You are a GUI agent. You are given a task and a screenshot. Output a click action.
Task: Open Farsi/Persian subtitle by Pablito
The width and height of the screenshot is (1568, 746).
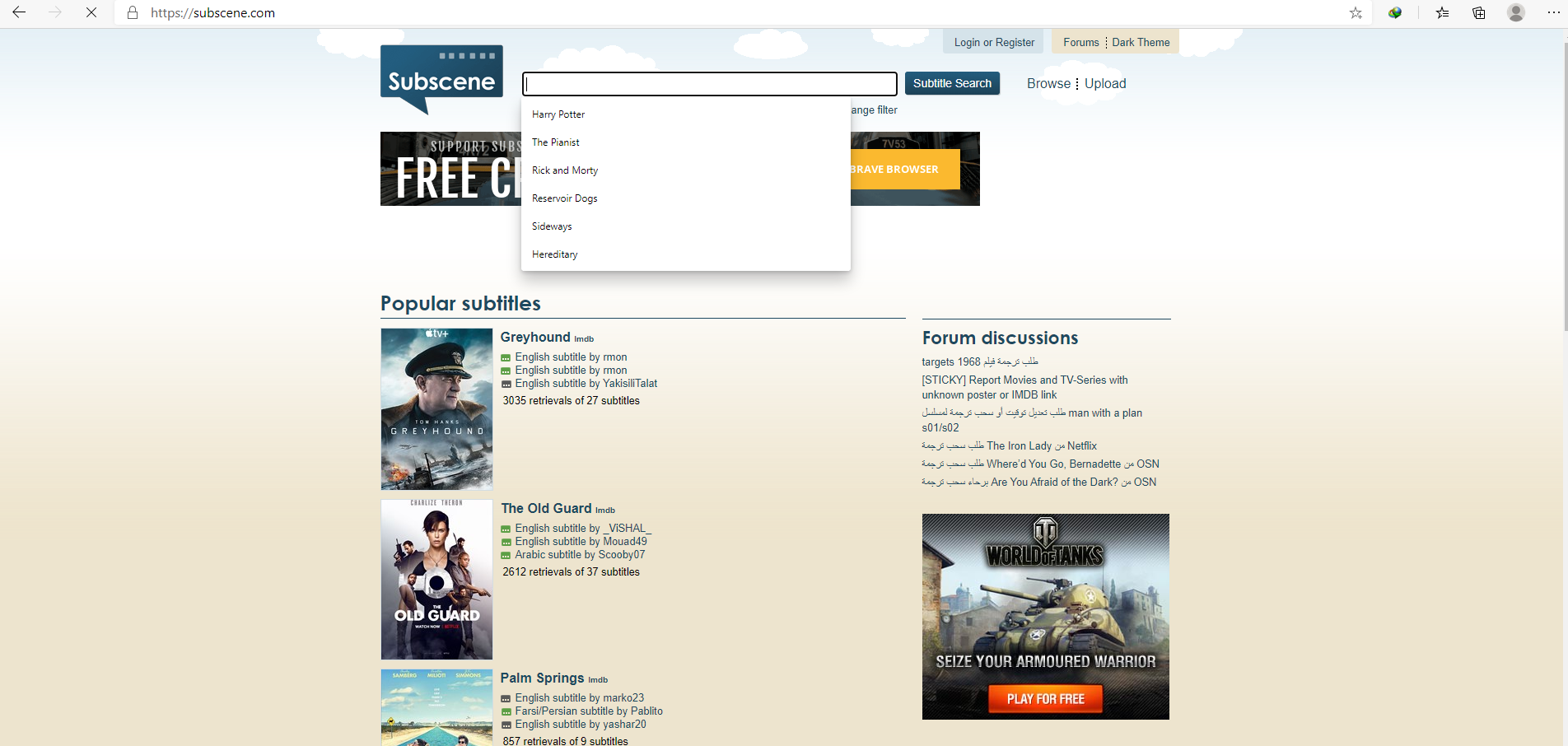click(x=589, y=711)
